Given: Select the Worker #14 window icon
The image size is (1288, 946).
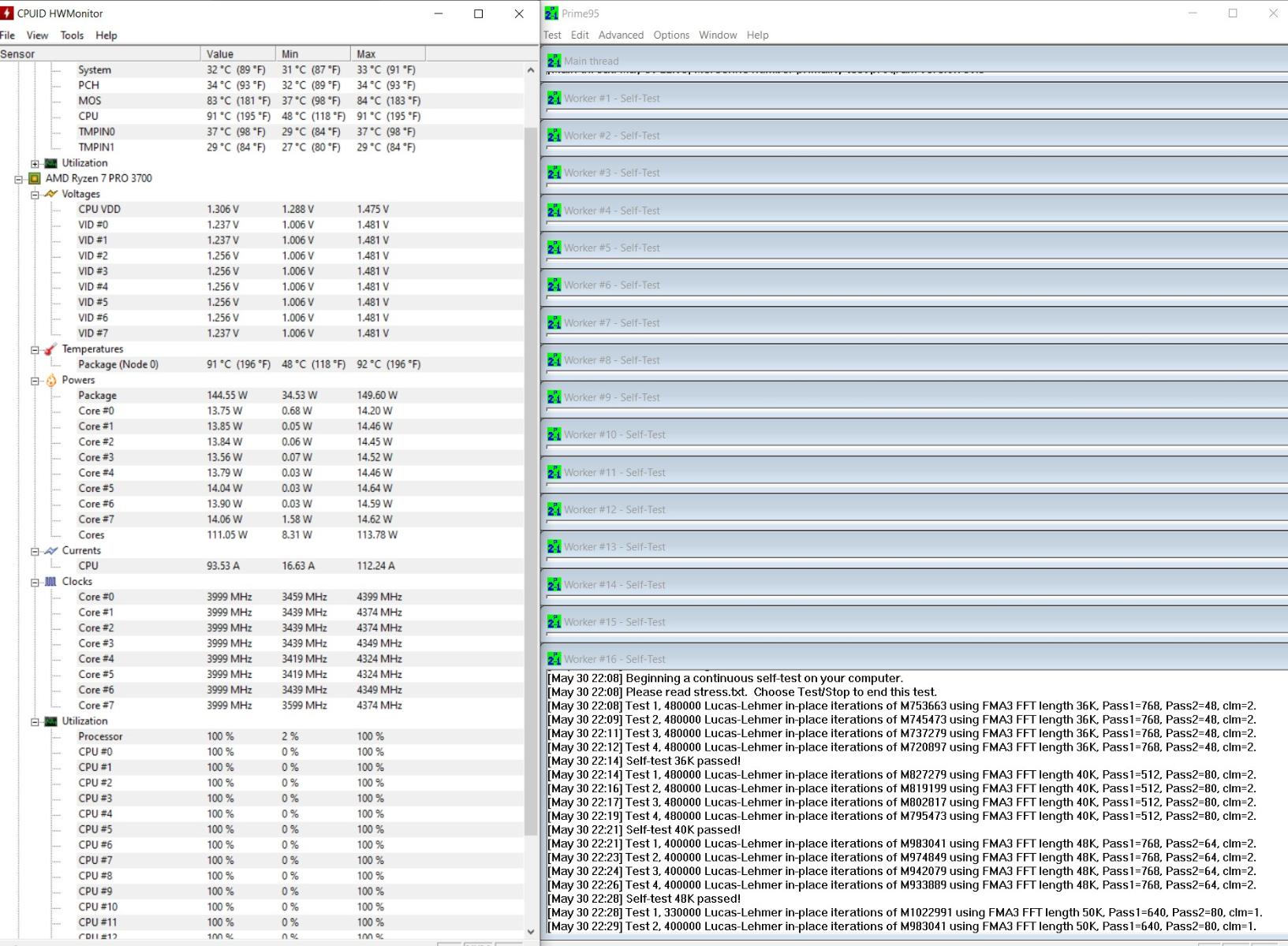Looking at the screenshot, I should 554,584.
